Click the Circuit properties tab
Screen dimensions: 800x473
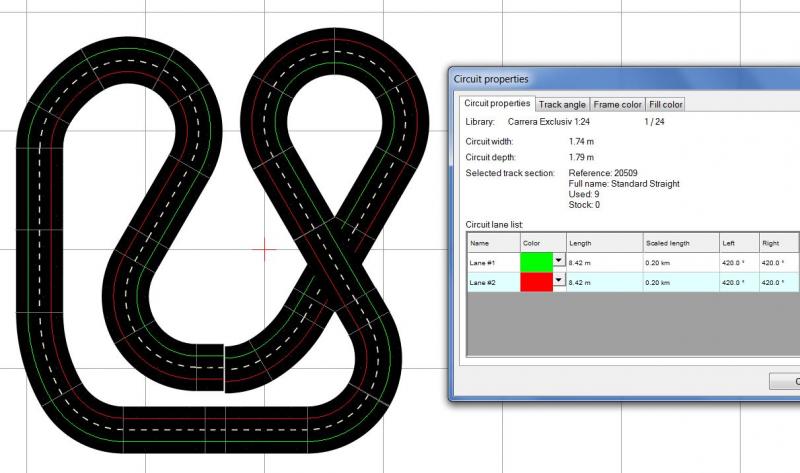(497, 103)
